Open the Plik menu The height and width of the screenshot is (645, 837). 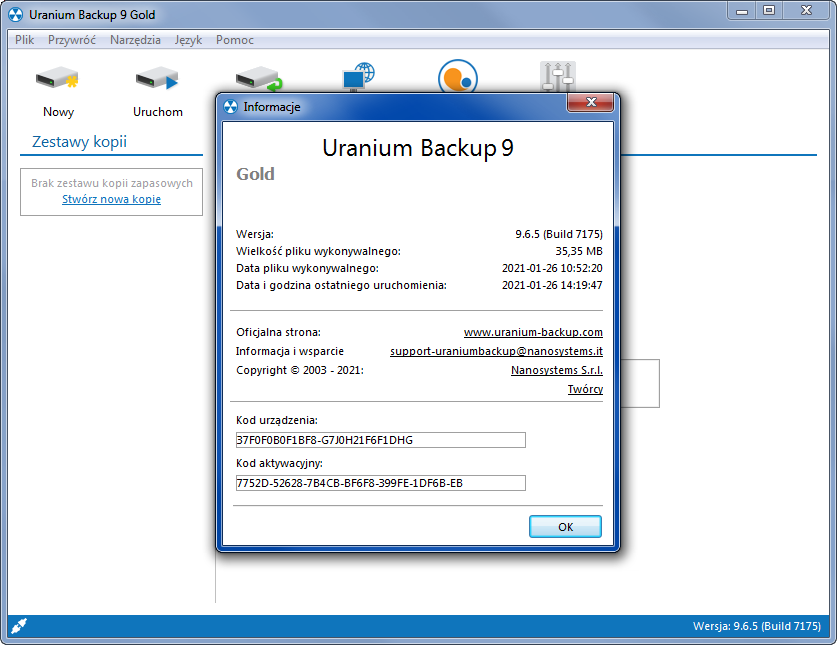tap(25, 40)
